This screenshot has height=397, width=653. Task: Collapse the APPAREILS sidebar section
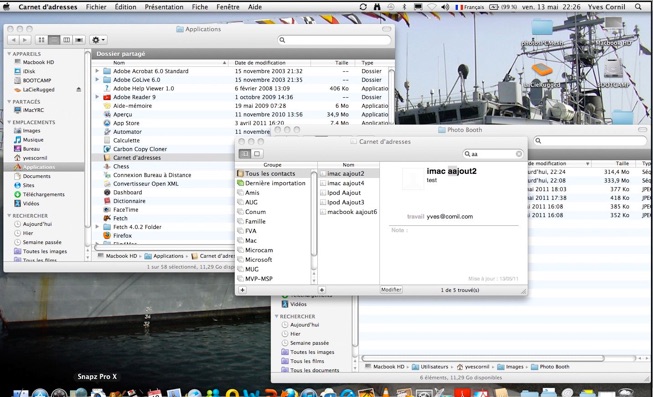(x=9, y=54)
